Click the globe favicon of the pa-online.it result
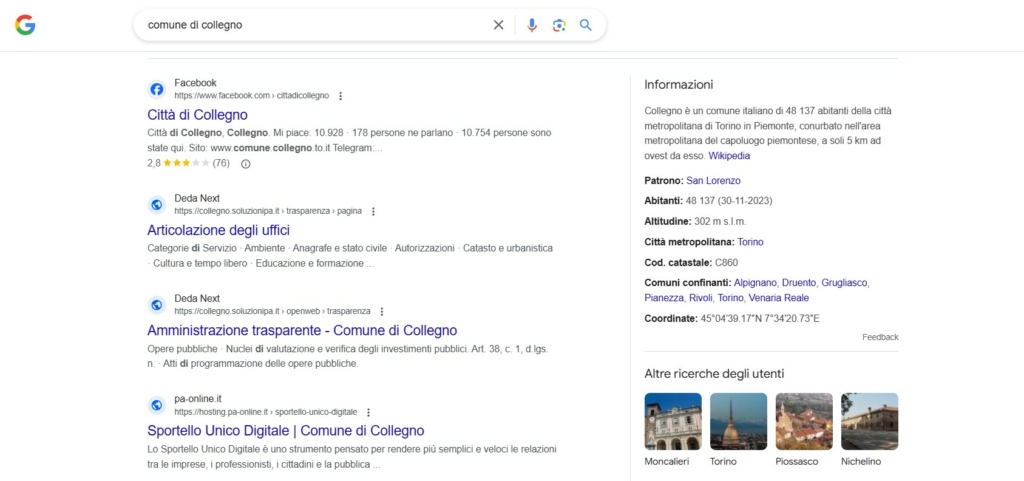 coord(157,405)
